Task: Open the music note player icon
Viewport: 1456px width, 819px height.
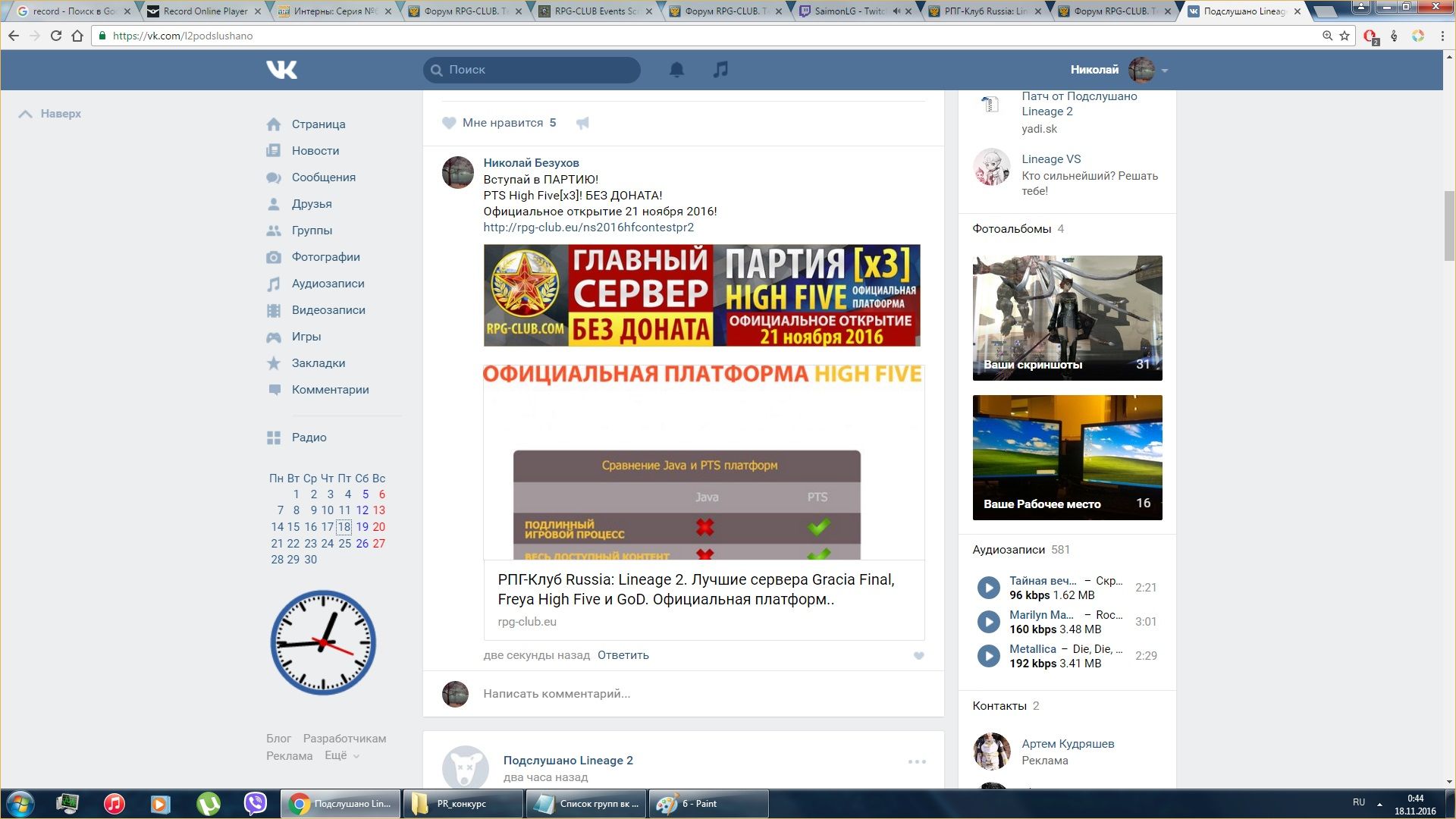Action: pyautogui.click(x=720, y=70)
